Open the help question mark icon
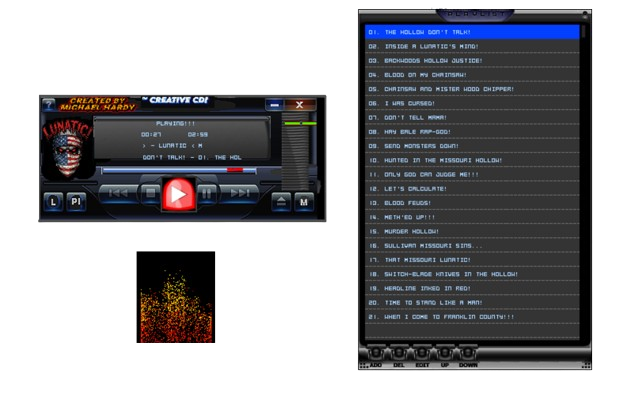The height and width of the screenshot is (400, 624). [x=49, y=103]
